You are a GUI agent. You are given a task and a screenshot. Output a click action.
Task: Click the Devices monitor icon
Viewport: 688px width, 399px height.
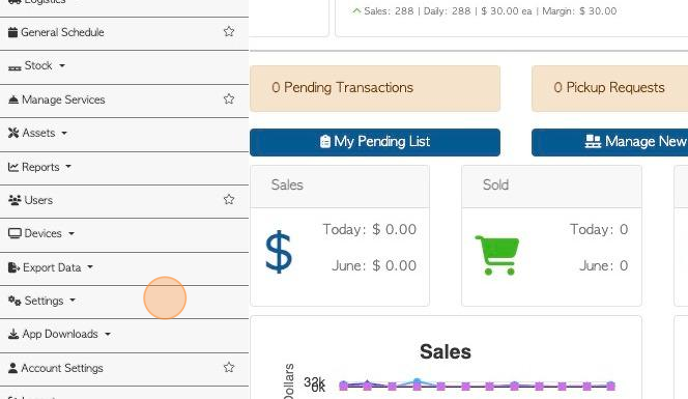tap(14, 233)
